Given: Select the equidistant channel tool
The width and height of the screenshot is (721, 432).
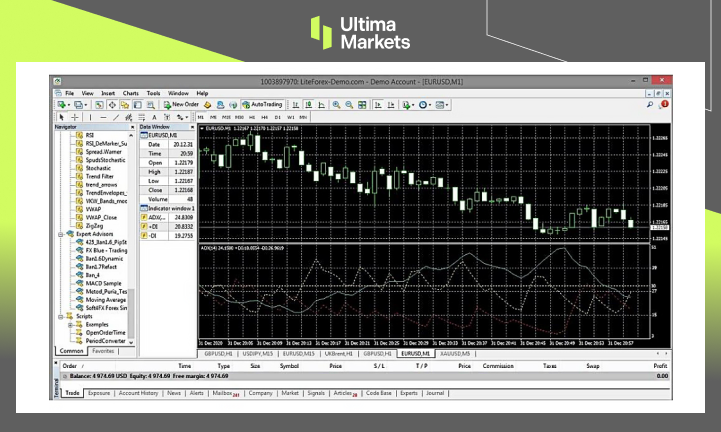Looking at the screenshot, I should tap(128, 117).
